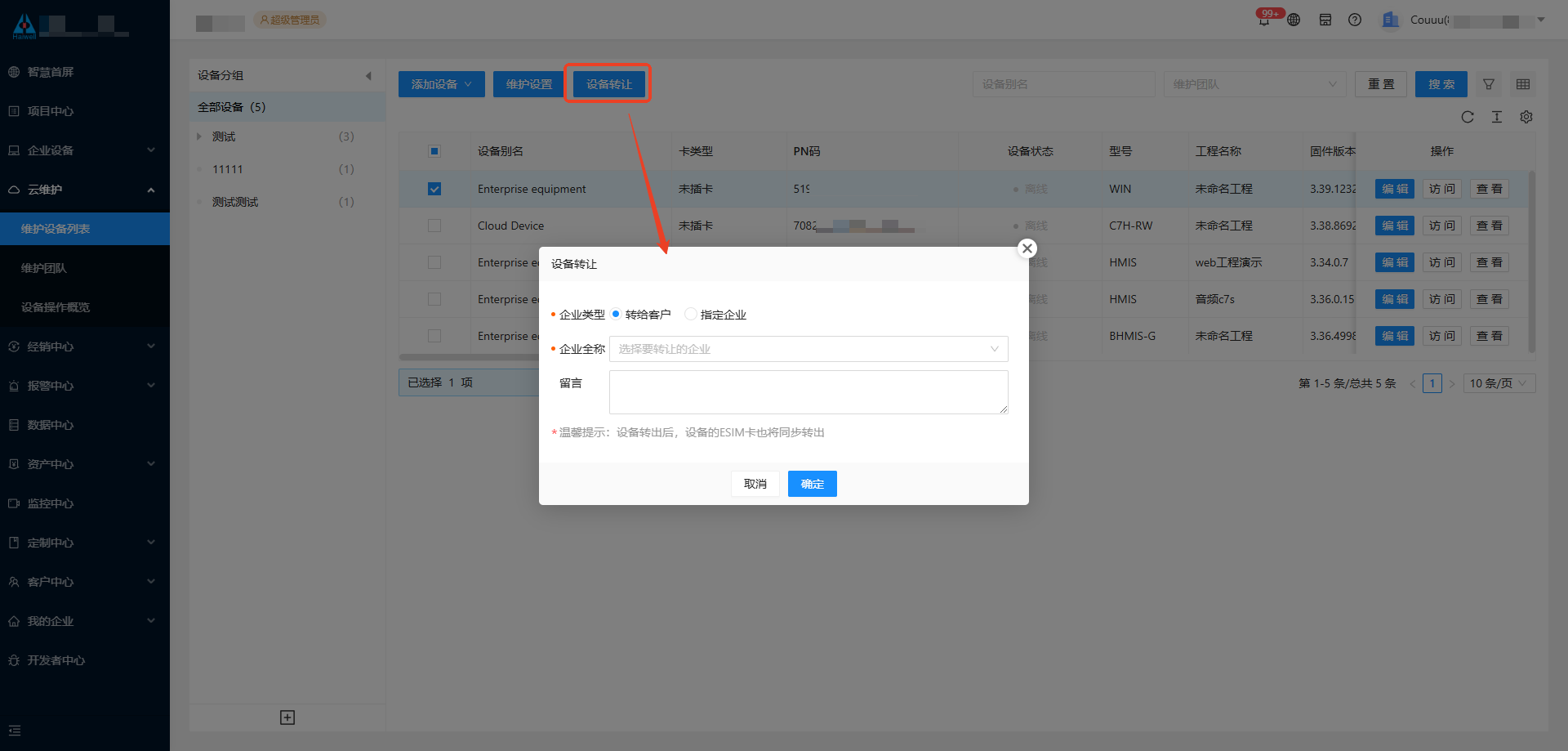Adjust table row density icon
The height and width of the screenshot is (751, 1568).
(x=1497, y=117)
